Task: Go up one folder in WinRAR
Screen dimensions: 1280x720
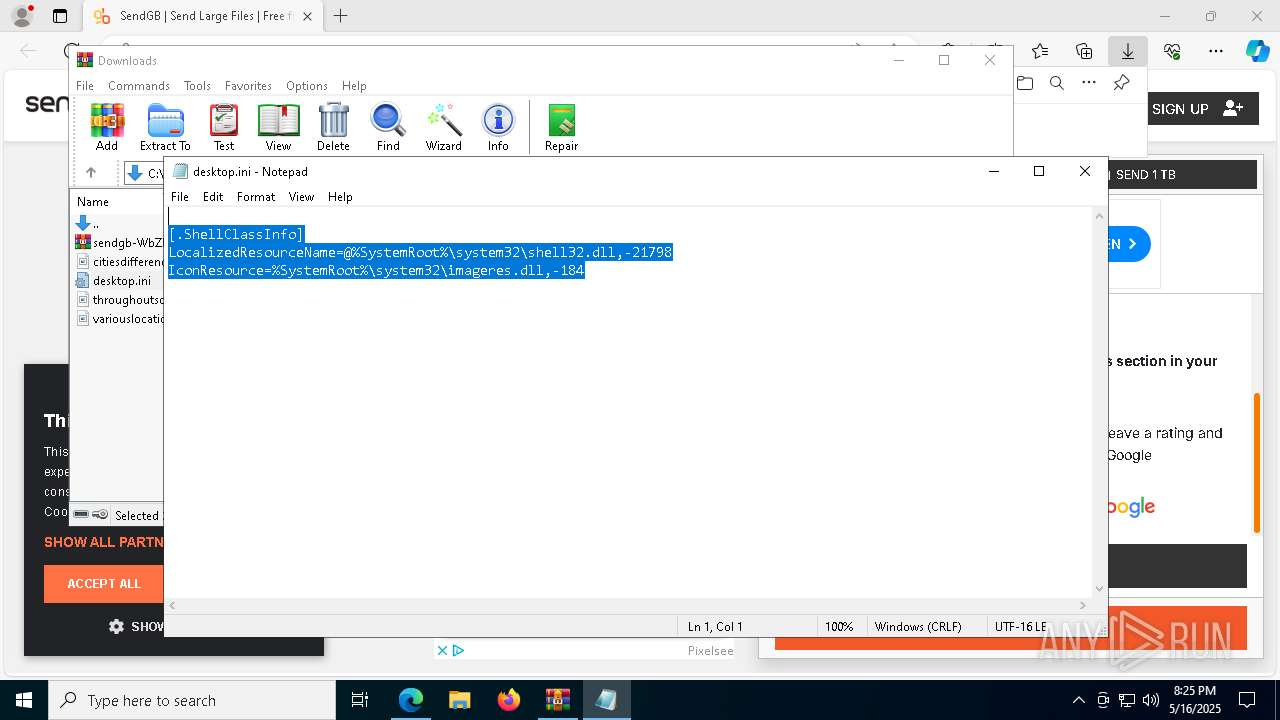Action: (91, 173)
